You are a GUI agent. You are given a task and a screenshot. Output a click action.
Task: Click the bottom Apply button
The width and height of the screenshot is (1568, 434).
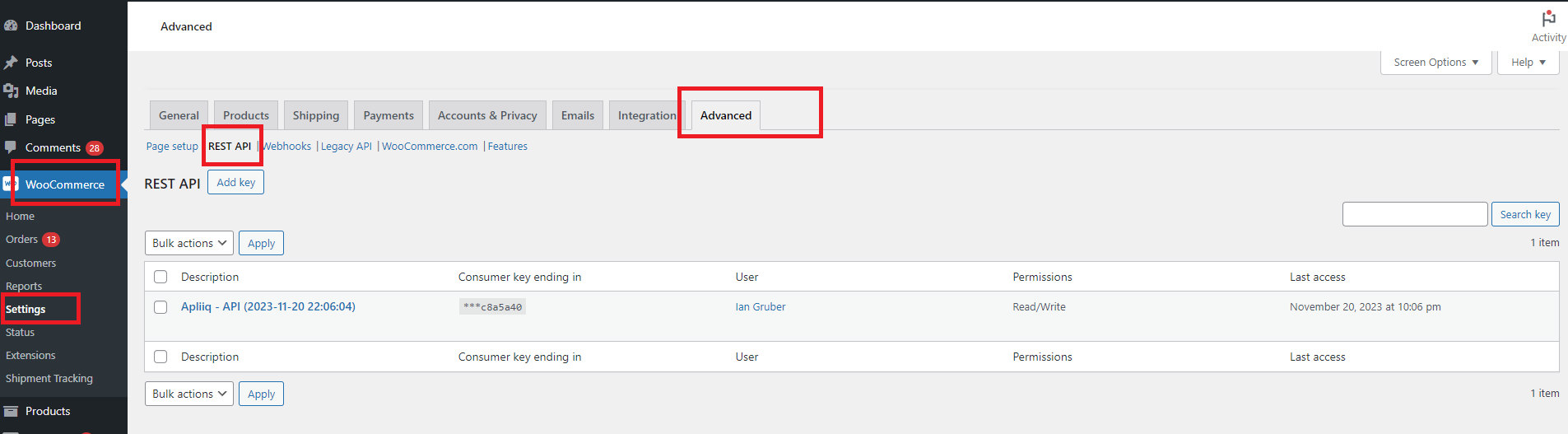pyautogui.click(x=261, y=394)
